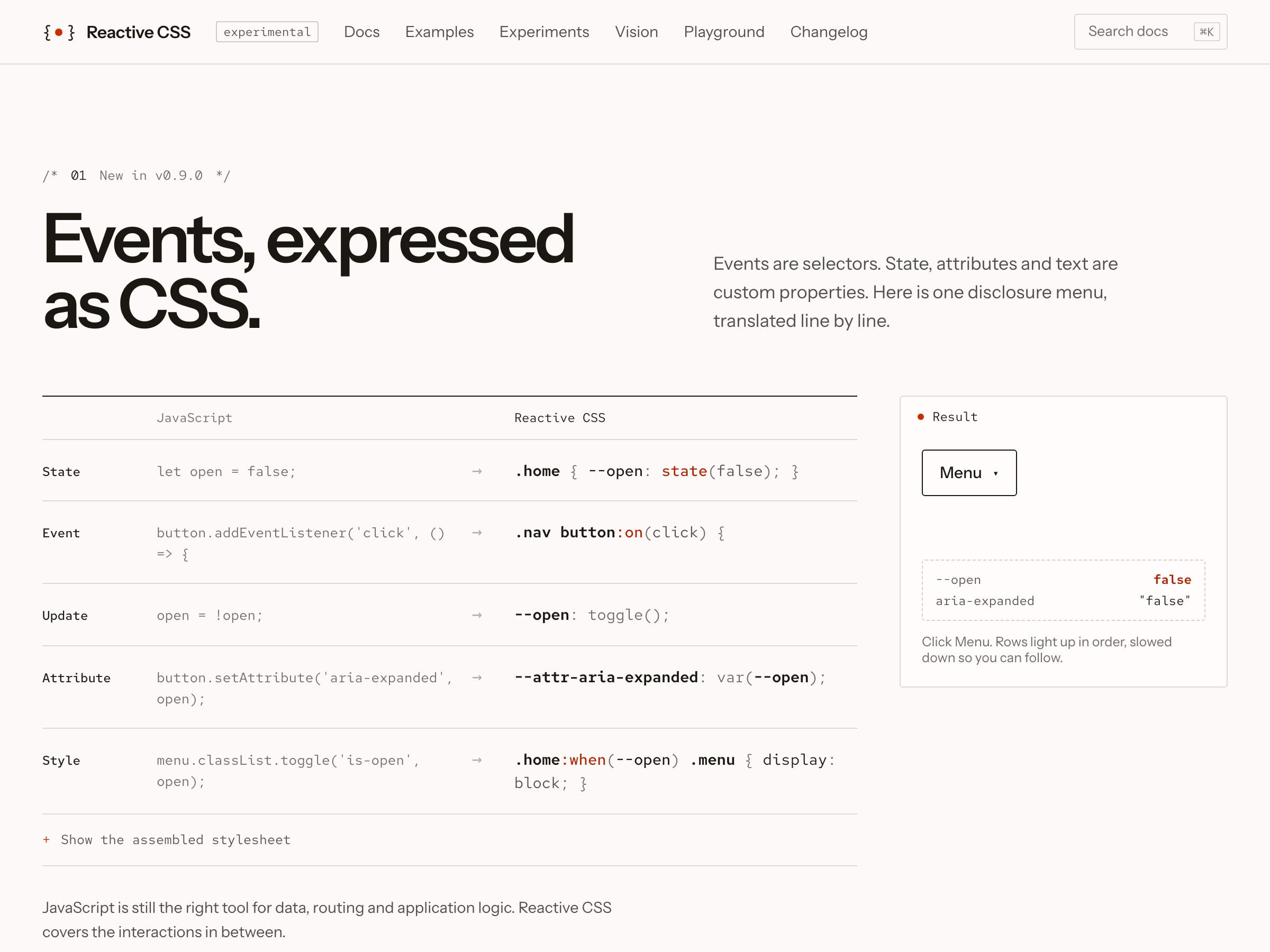The image size is (1270, 952).
Task: Click the arrow in the Update row
Action: pos(477,615)
